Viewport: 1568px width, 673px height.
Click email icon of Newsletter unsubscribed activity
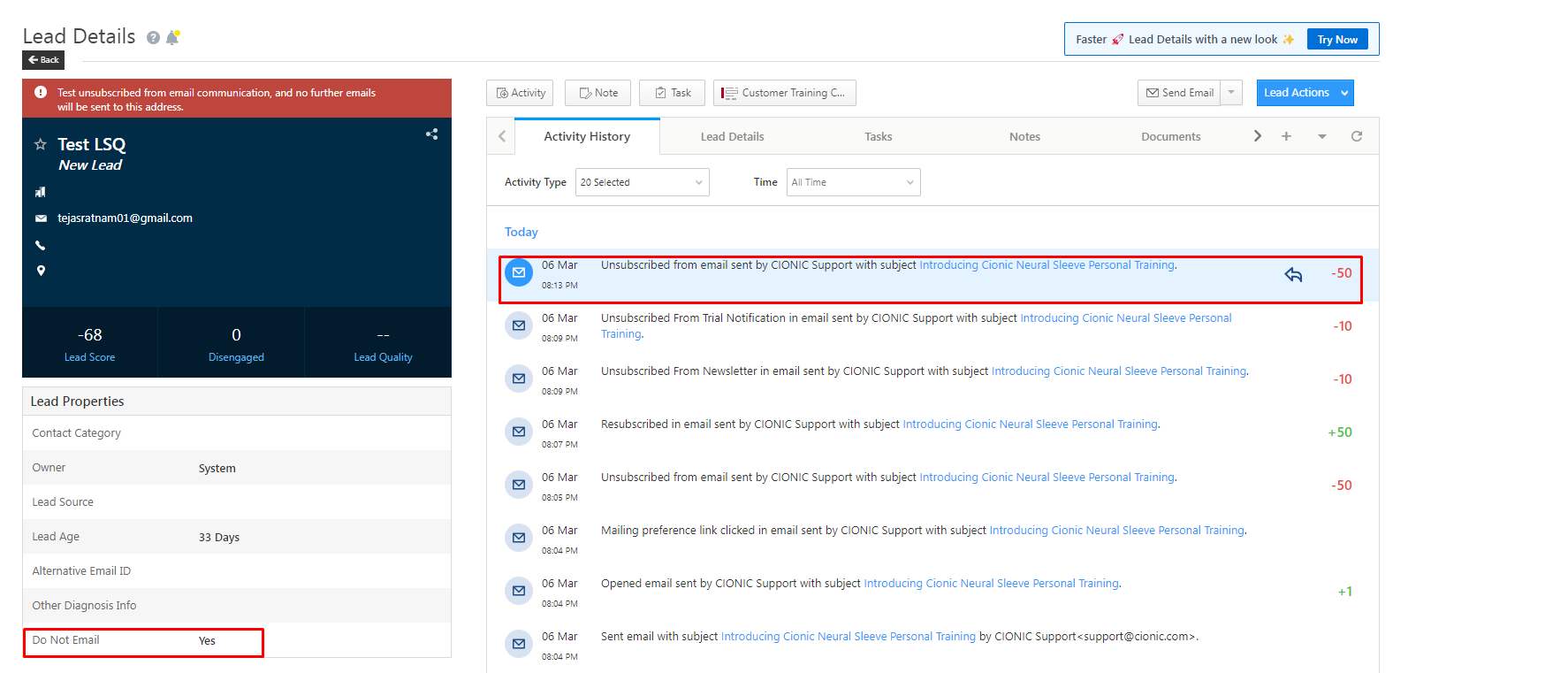519,379
